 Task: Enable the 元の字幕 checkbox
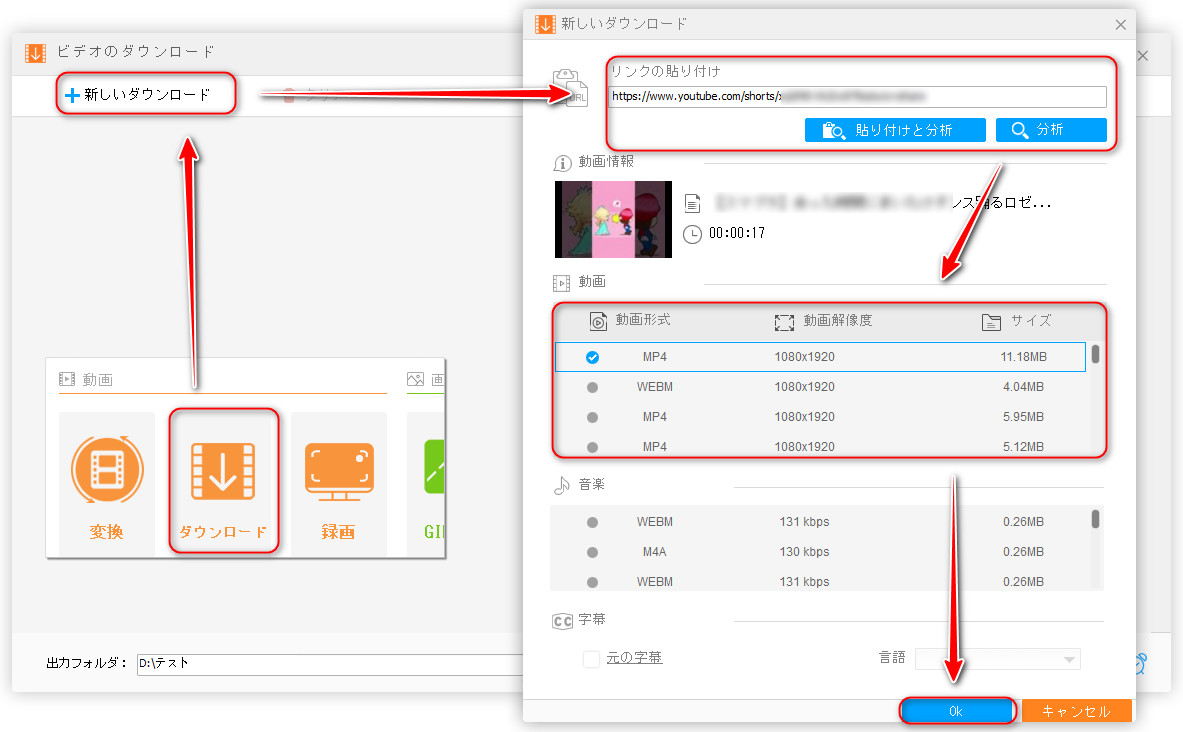click(x=592, y=658)
